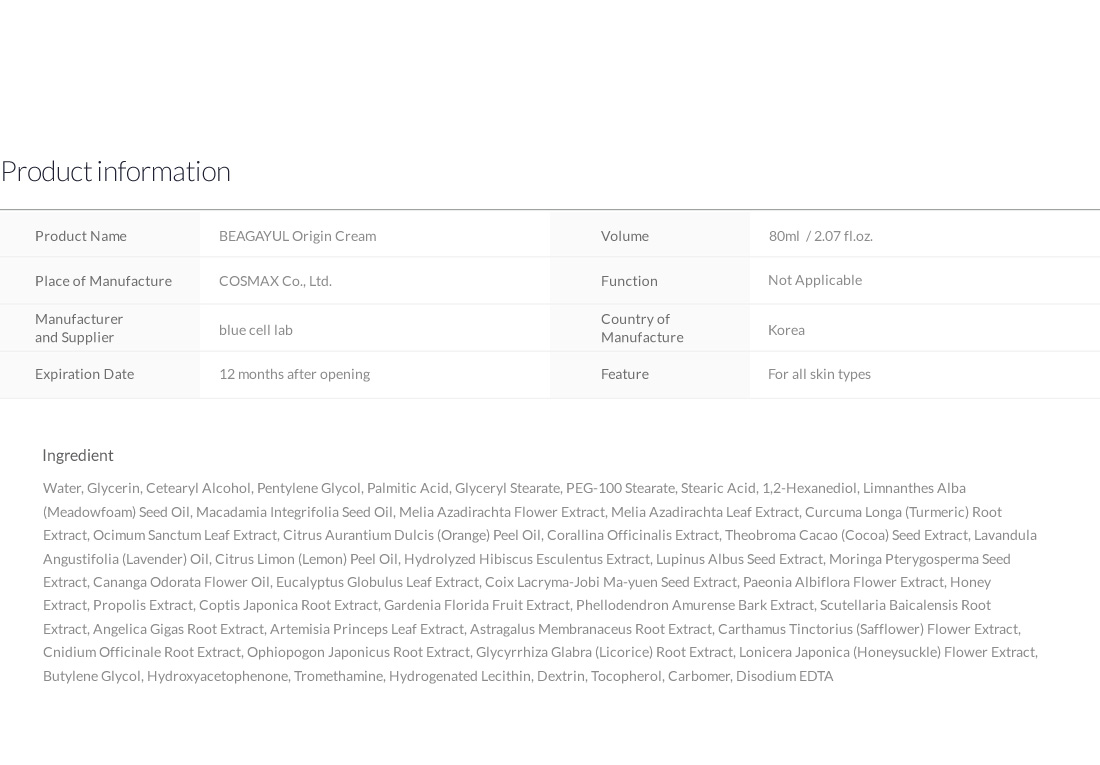Image resolution: width=1100 pixels, height=765 pixels.
Task: Select the Korea country value
Action: (786, 330)
